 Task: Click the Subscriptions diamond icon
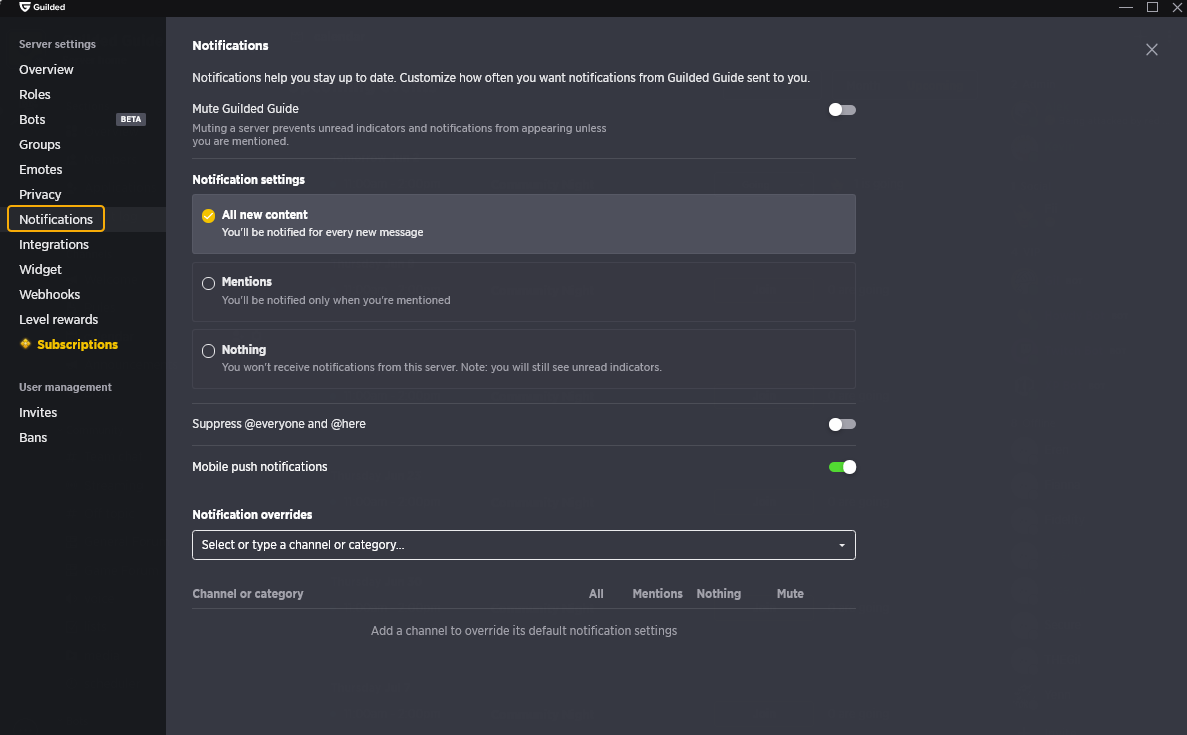coord(26,344)
